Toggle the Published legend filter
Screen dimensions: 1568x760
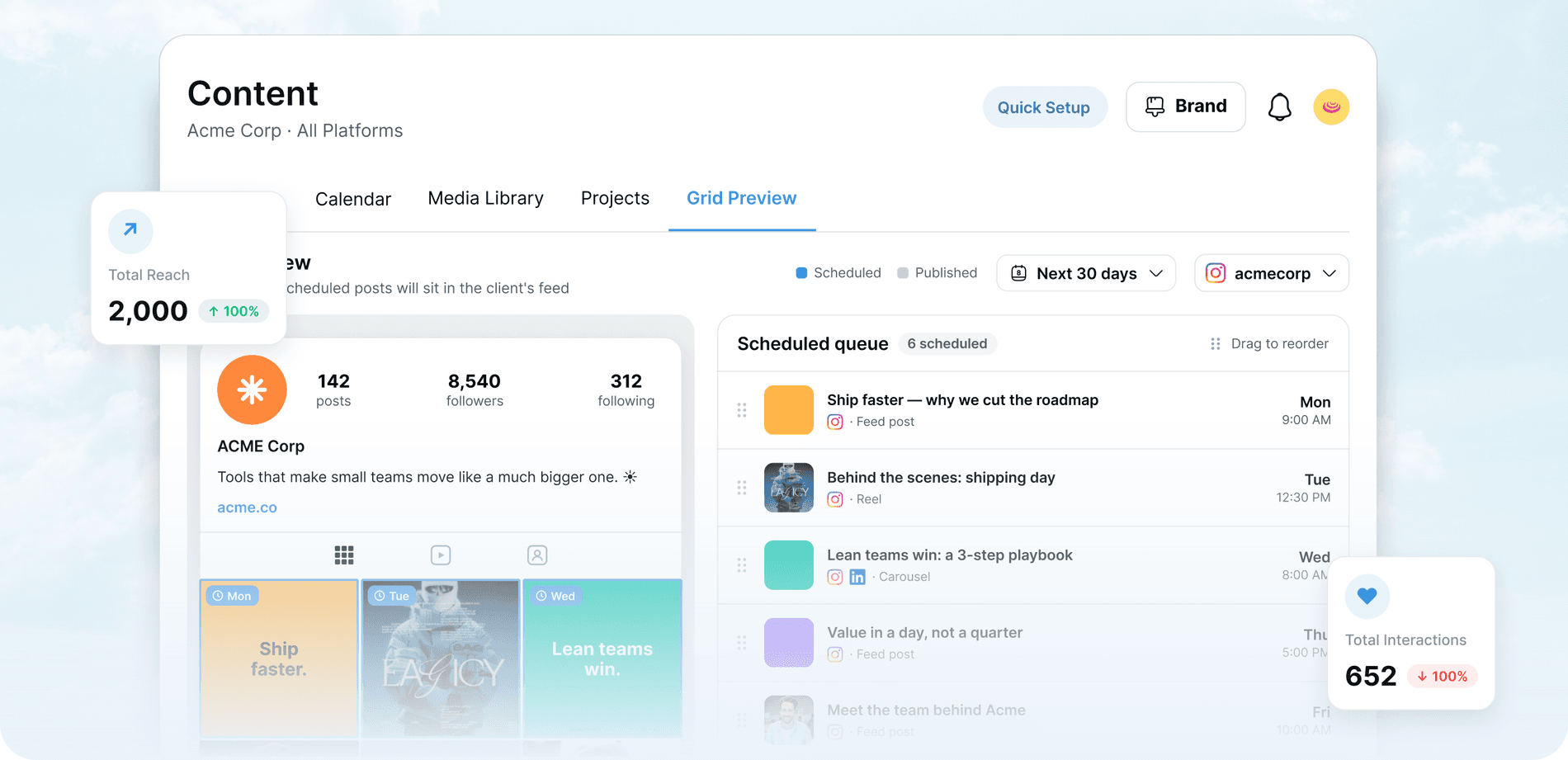pos(937,273)
